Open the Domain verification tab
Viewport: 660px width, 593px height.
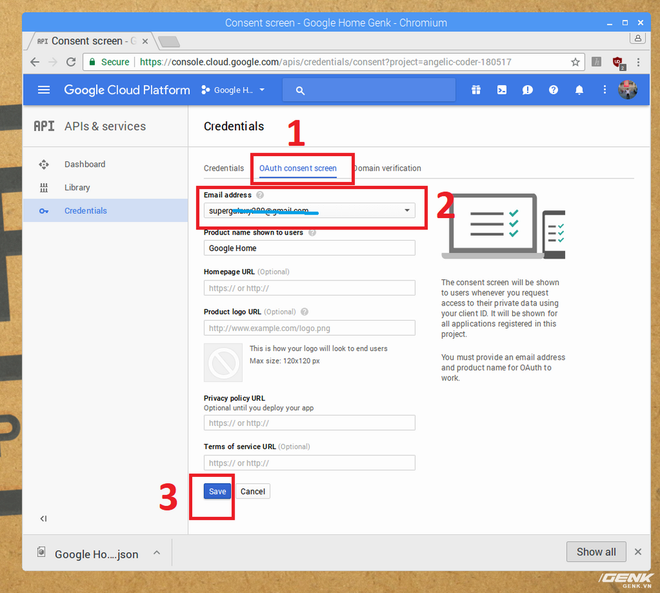[387, 168]
